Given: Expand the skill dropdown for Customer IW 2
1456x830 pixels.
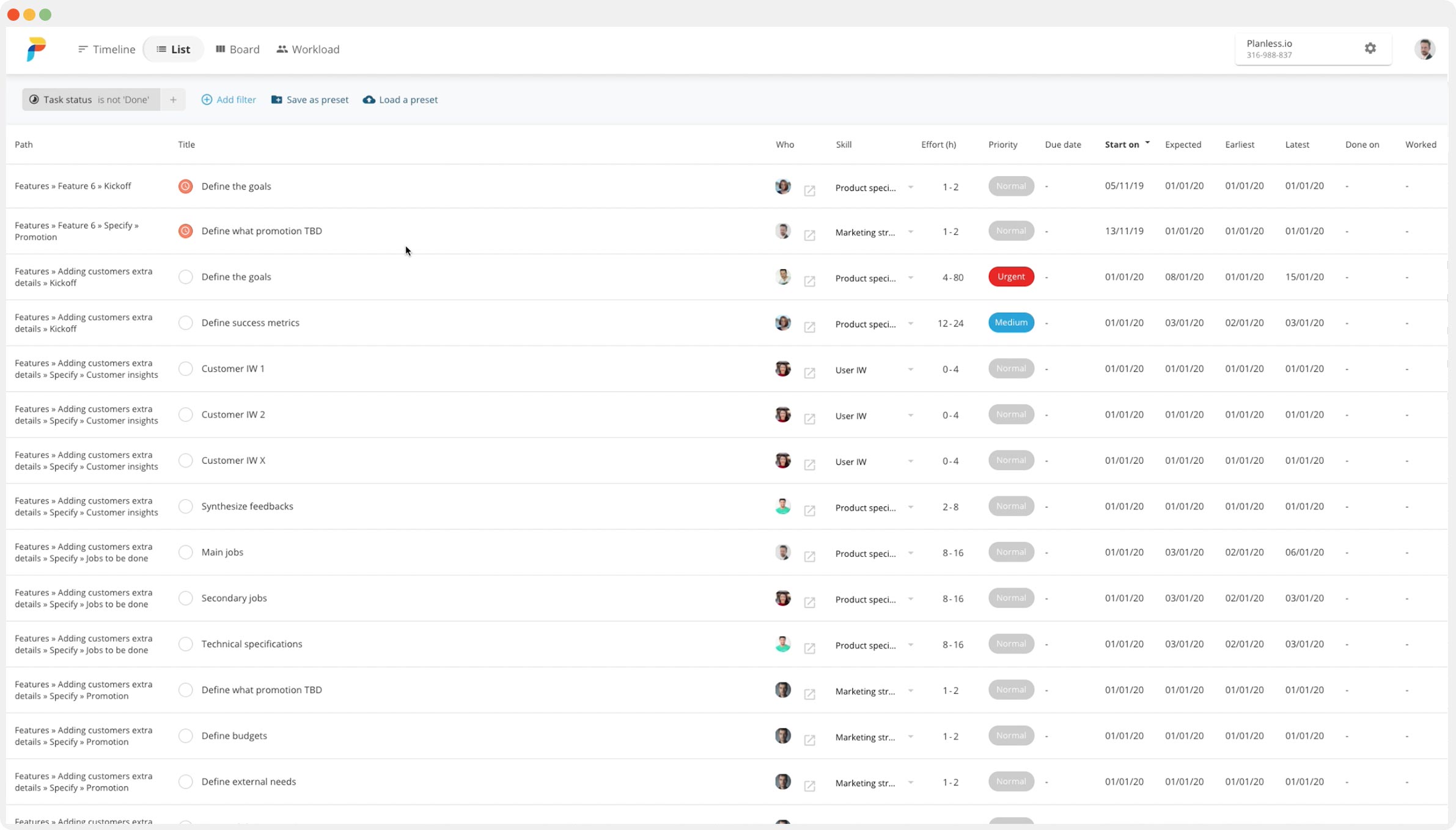Looking at the screenshot, I should pyautogui.click(x=910, y=416).
